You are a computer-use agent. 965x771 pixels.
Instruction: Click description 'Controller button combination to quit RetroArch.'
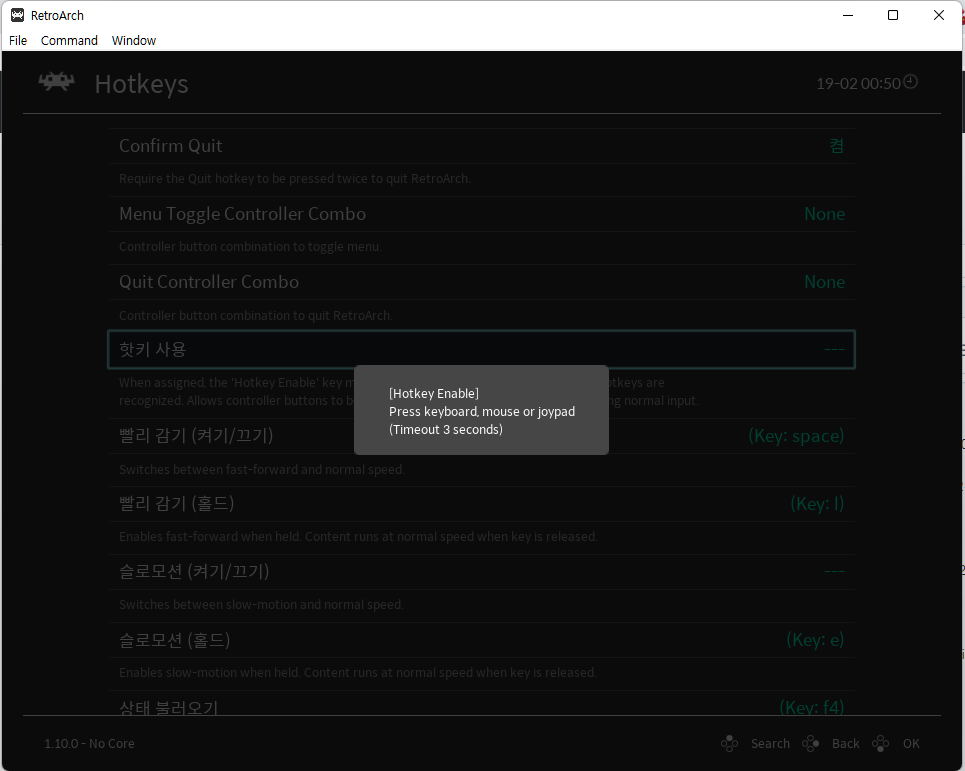(255, 316)
